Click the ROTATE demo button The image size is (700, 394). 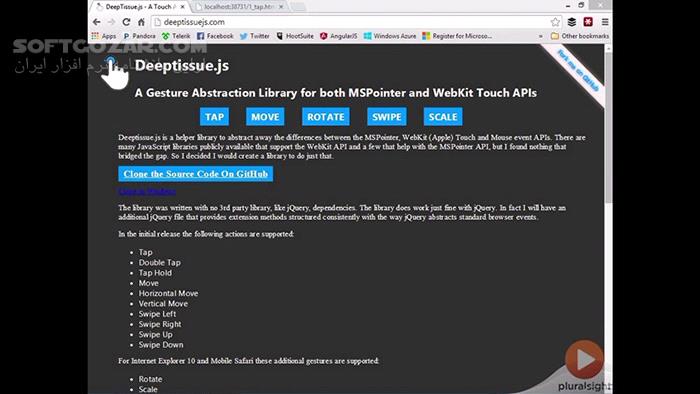point(326,117)
